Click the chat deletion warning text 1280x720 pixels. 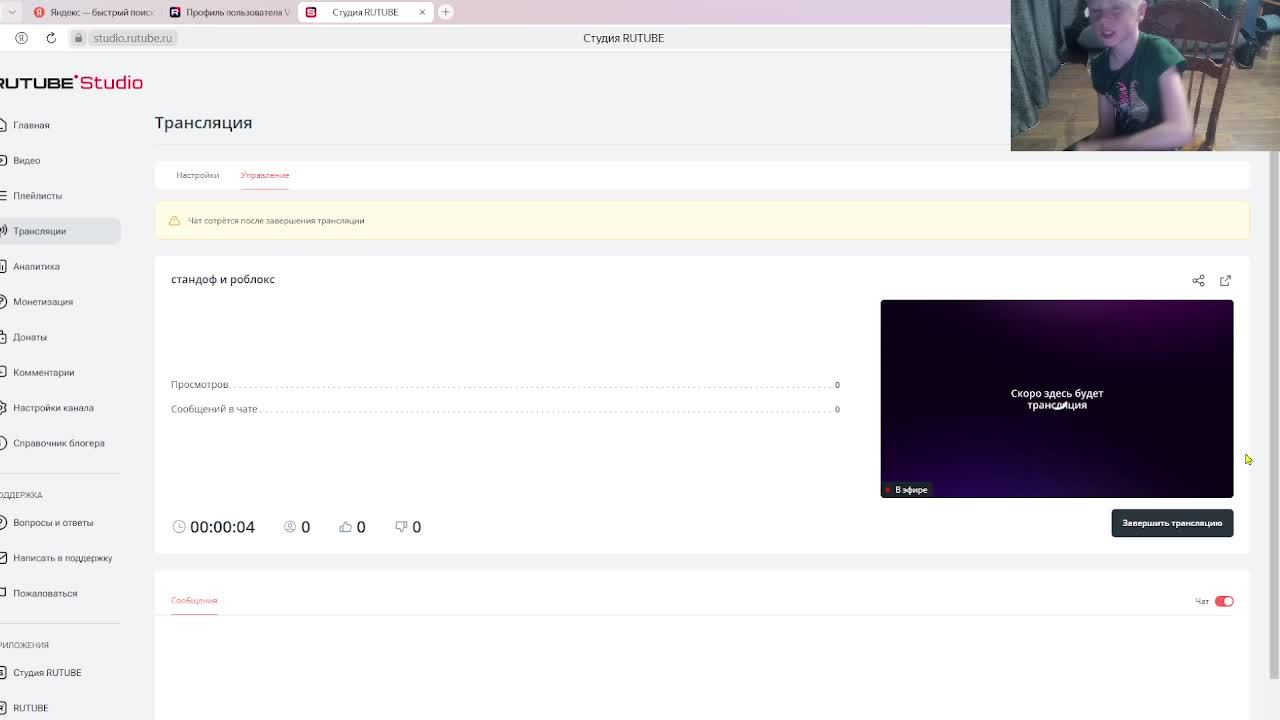pos(276,220)
